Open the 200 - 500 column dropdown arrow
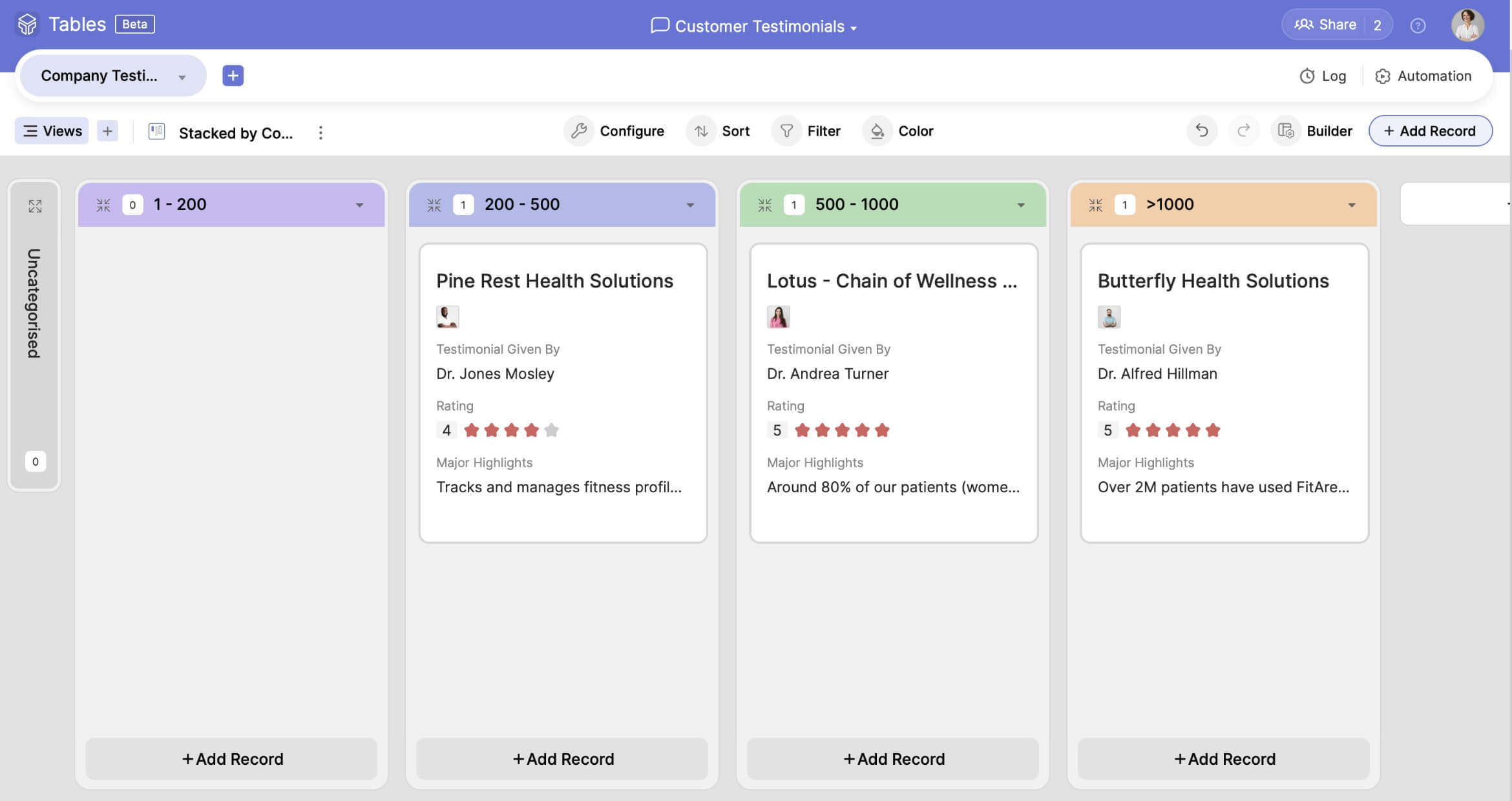The height and width of the screenshot is (801, 1512). [690, 205]
